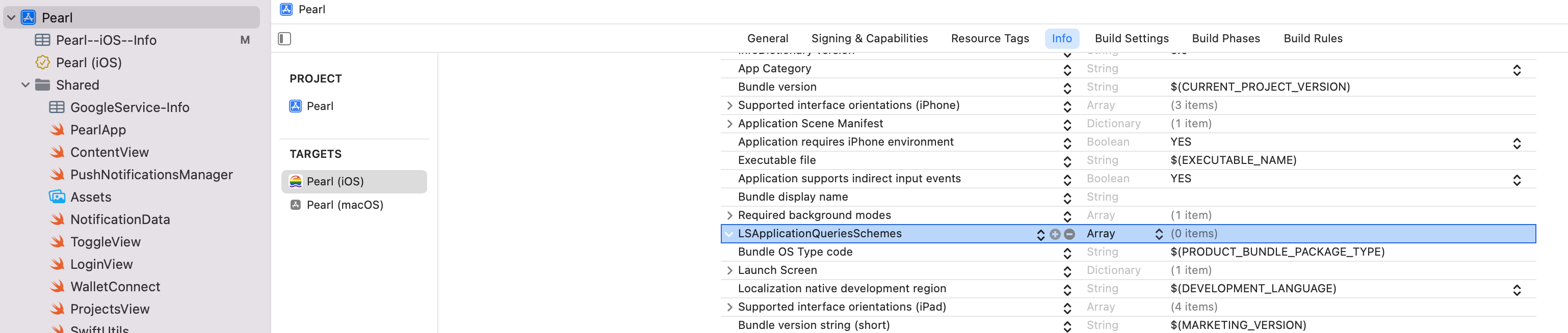This screenshot has height=333, width=1568.
Task: Switch to Signing & Capabilities tab
Action: pyautogui.click(x=869, y=38)
